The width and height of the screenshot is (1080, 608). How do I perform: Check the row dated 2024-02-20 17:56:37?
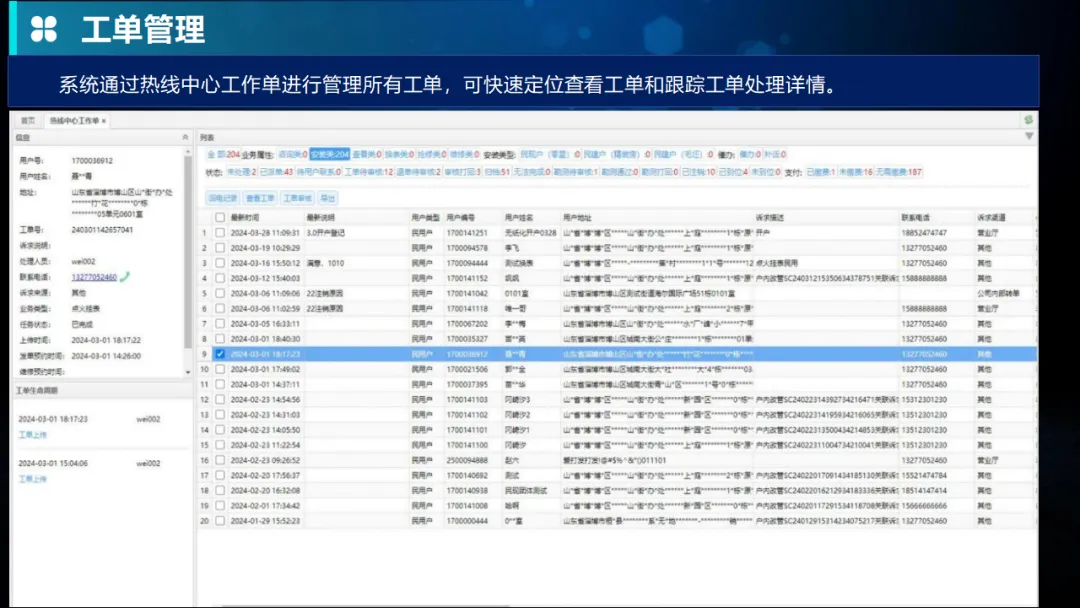220,475
